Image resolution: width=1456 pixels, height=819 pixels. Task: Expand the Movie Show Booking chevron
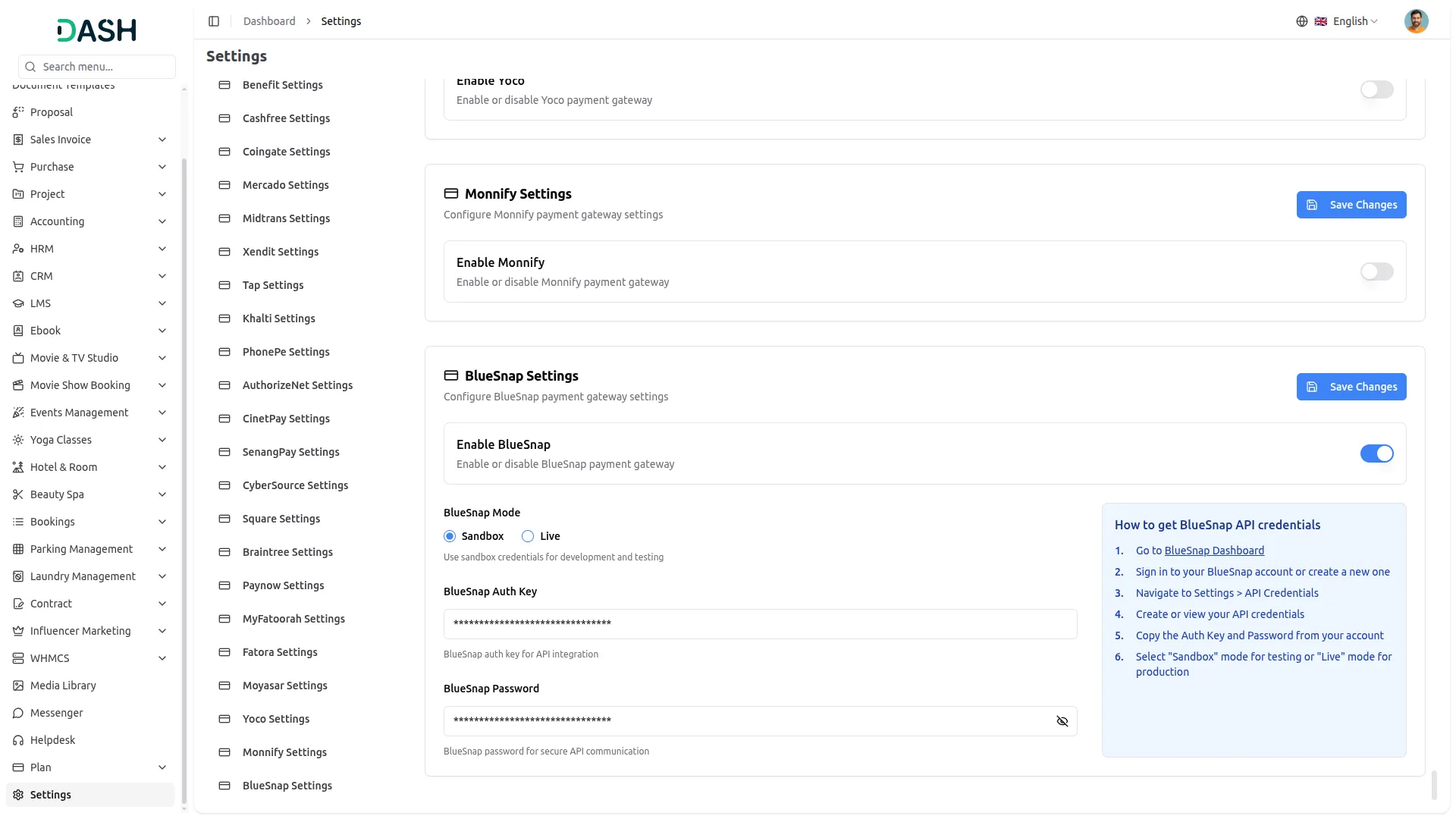coord(162,385)
